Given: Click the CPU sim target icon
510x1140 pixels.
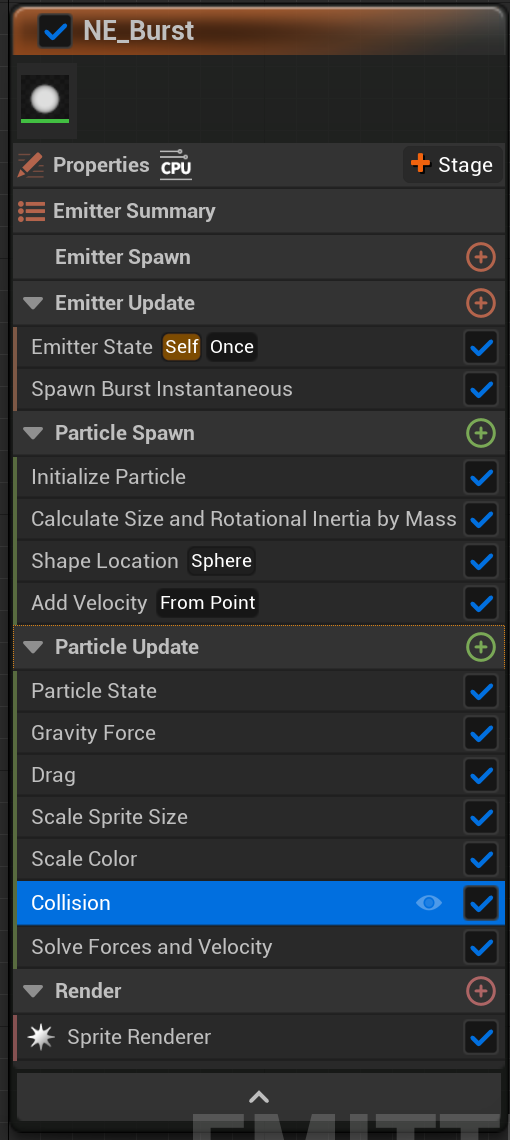Looking at the screenshot, I should (x=176, y=164).
